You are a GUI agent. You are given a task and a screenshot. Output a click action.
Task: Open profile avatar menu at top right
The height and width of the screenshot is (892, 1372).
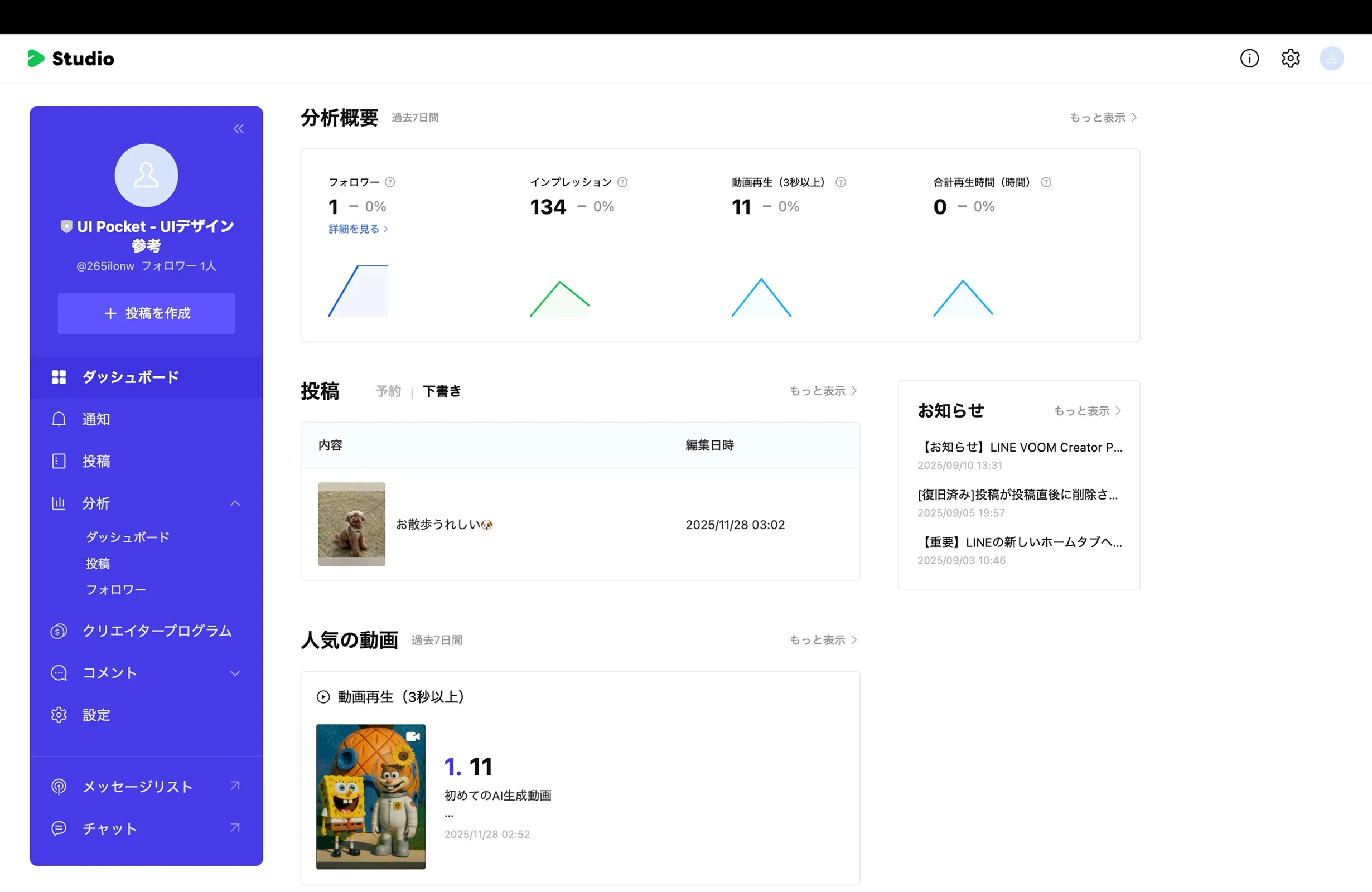1332,58
